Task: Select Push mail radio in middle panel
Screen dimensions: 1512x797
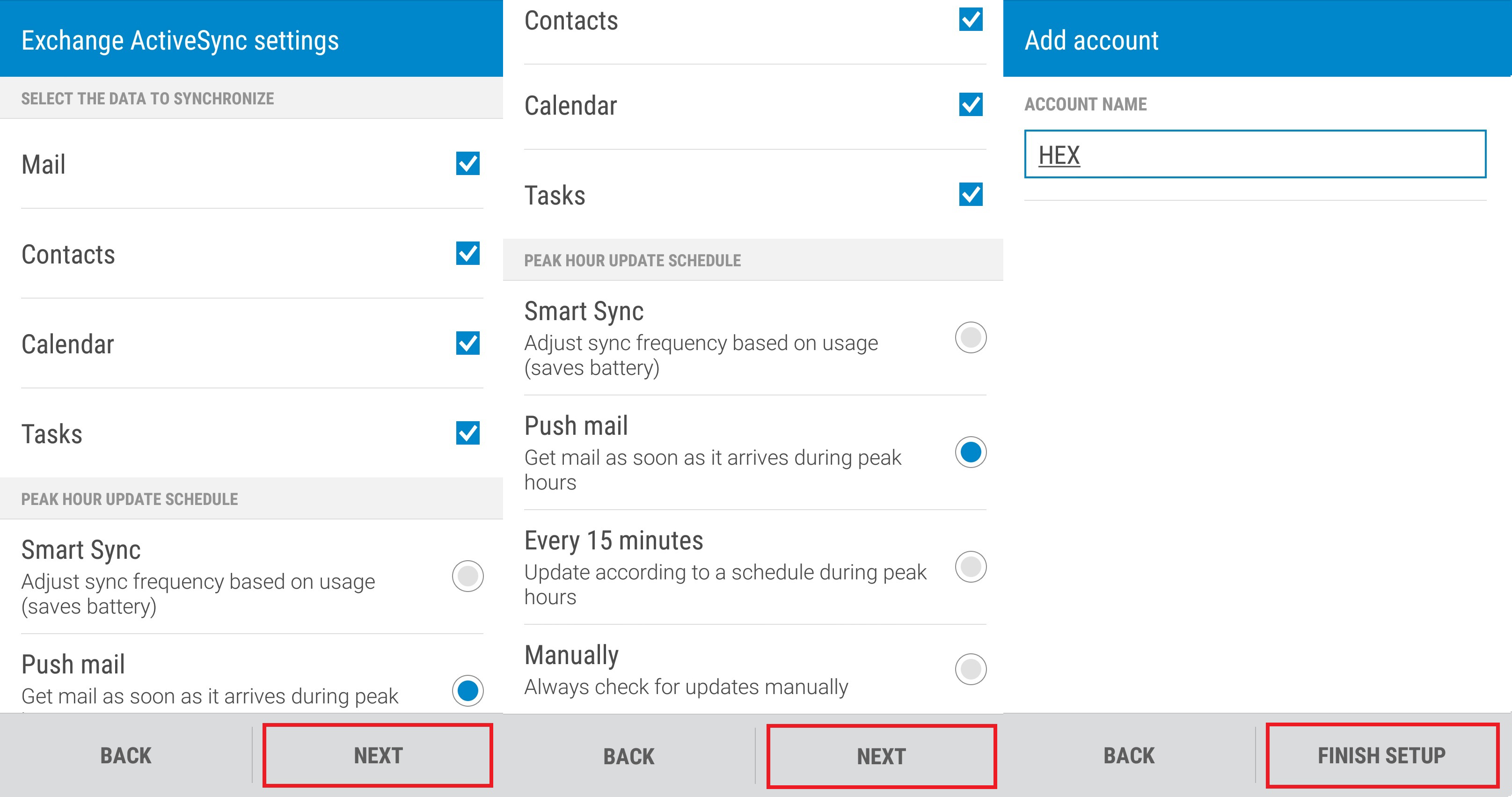Action: tap(970, 452)
